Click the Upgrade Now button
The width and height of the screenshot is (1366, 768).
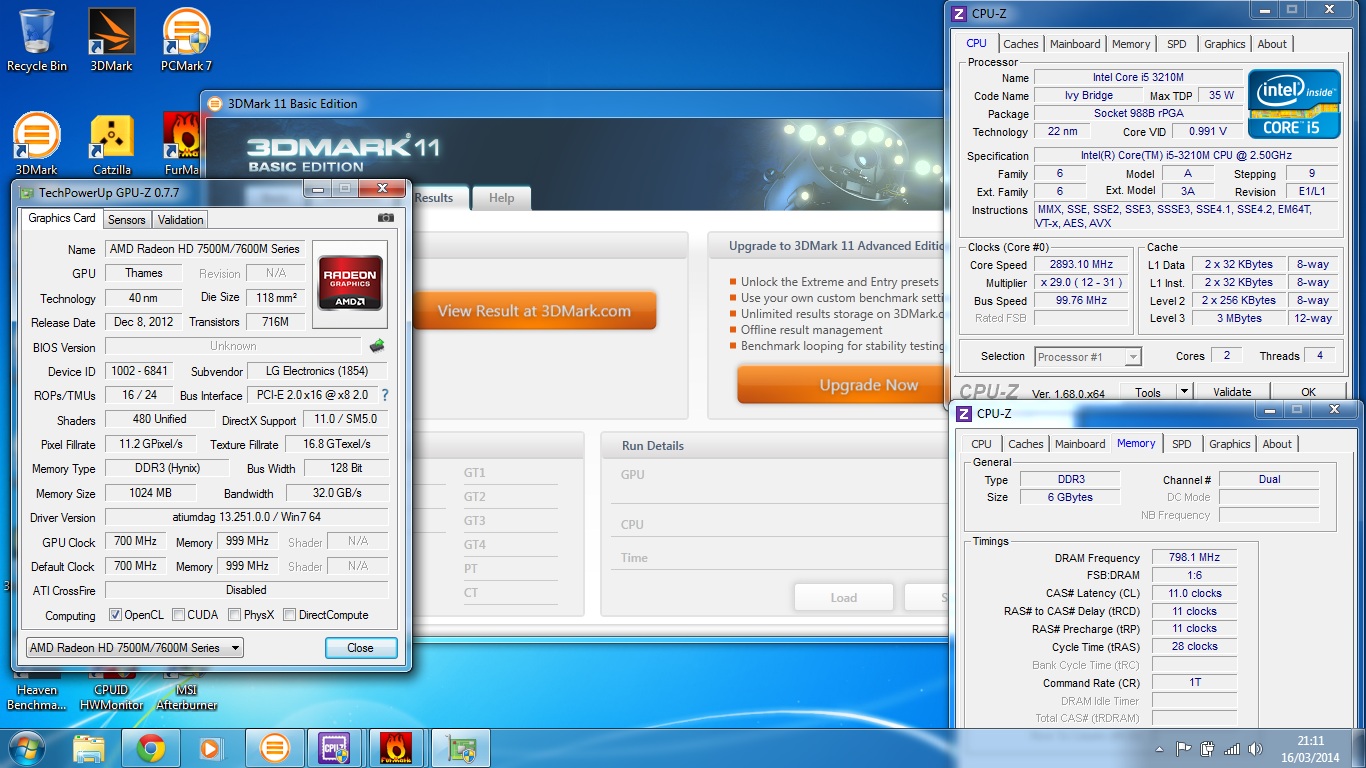[x=842, y=385]
